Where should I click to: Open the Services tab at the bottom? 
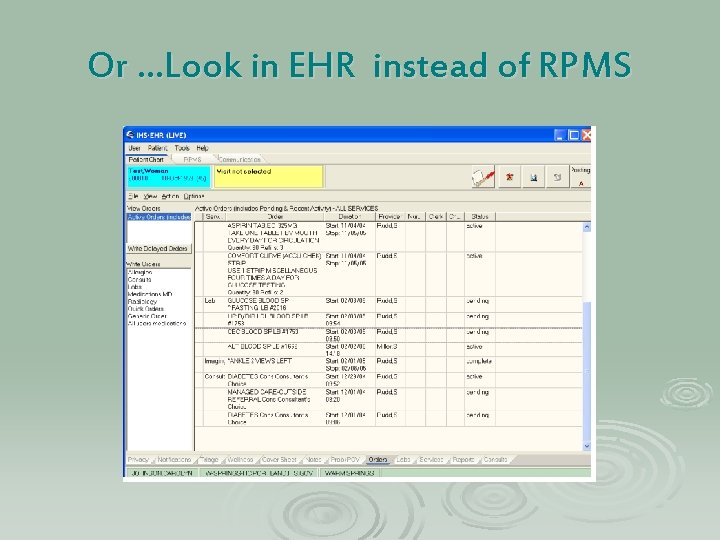click(431, 459)
